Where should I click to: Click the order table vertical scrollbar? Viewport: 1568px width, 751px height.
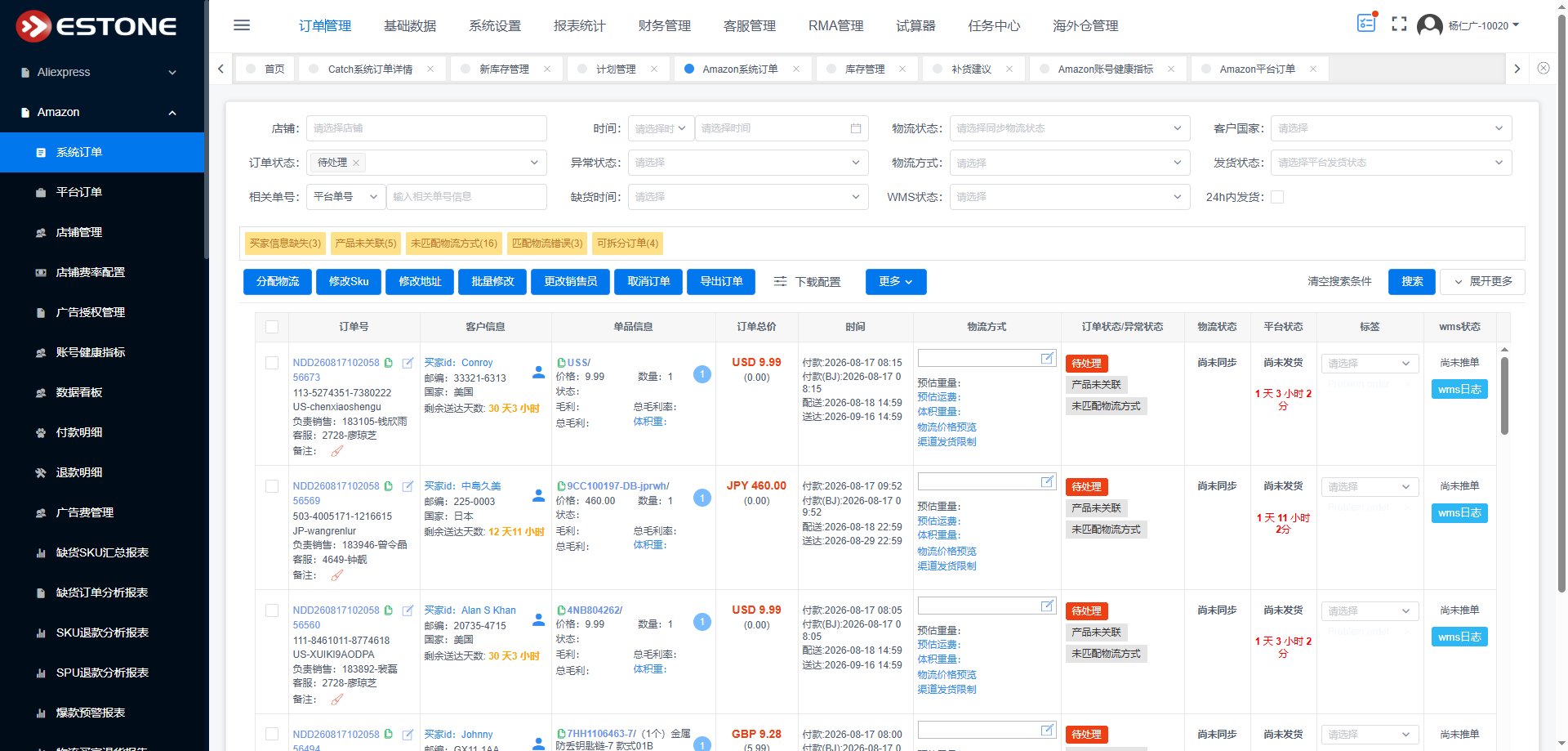[1504, 396]
